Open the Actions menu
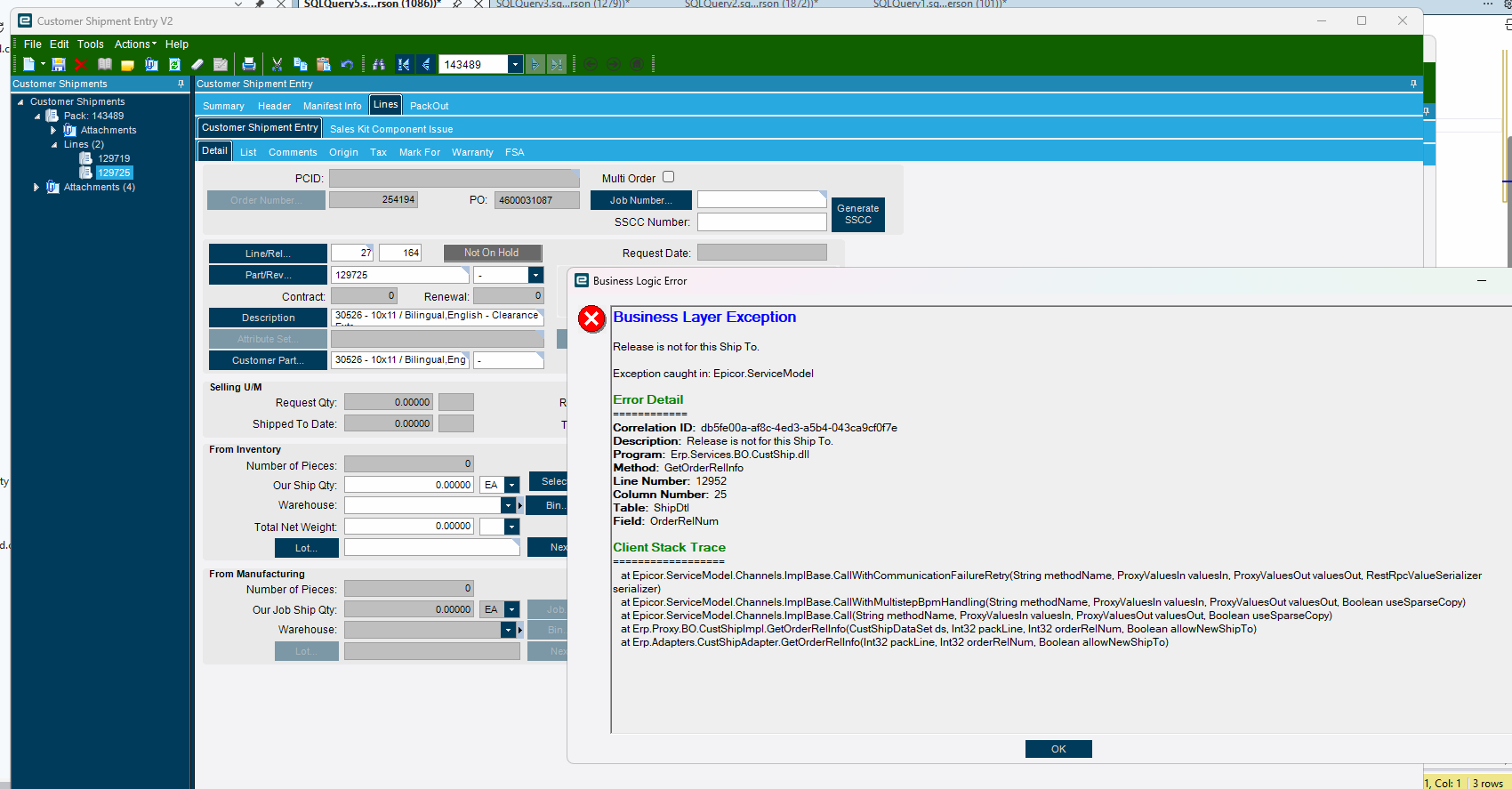Screen dimensions: 1512x789 pos(135,44)
